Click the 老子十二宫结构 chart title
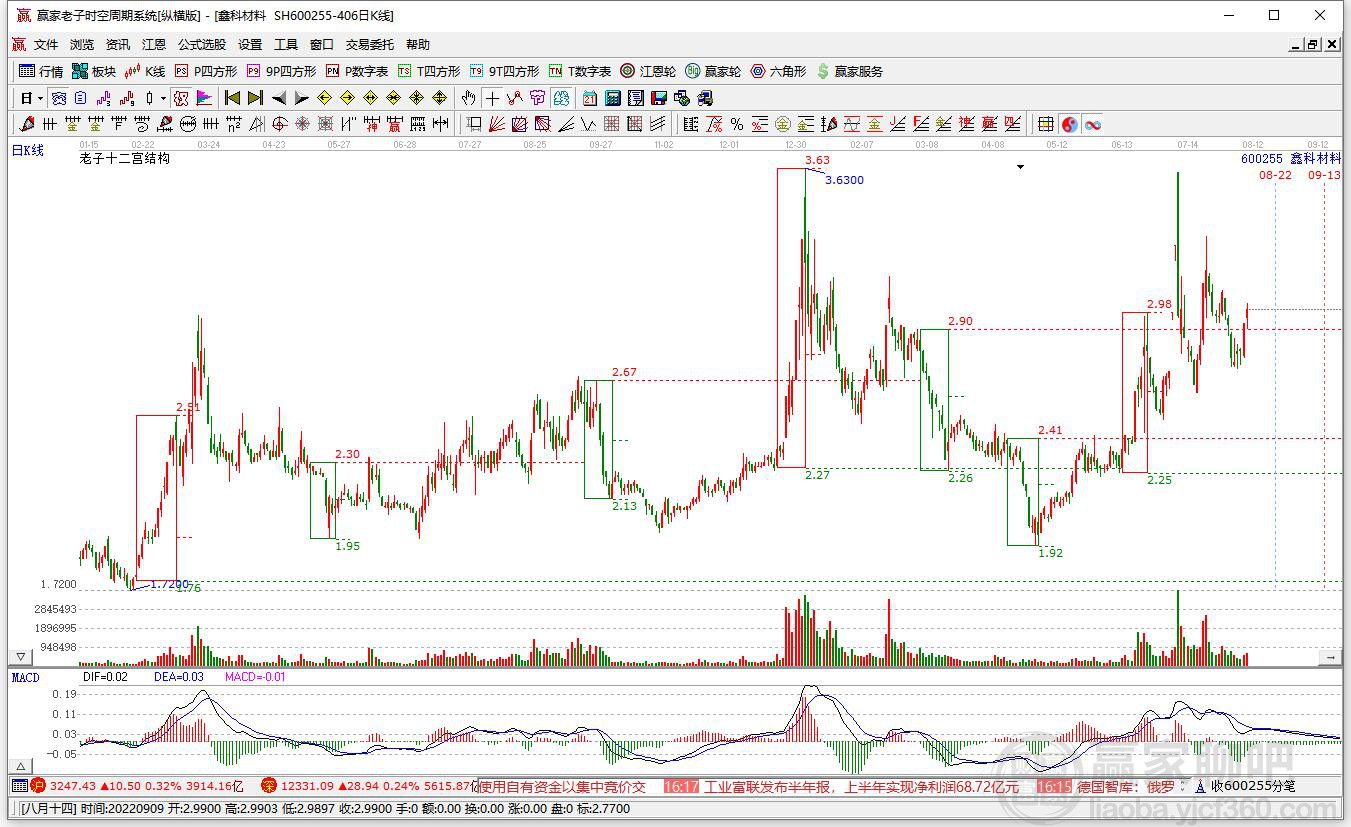Screen dimensions: 1351x827 pos(124,159)
